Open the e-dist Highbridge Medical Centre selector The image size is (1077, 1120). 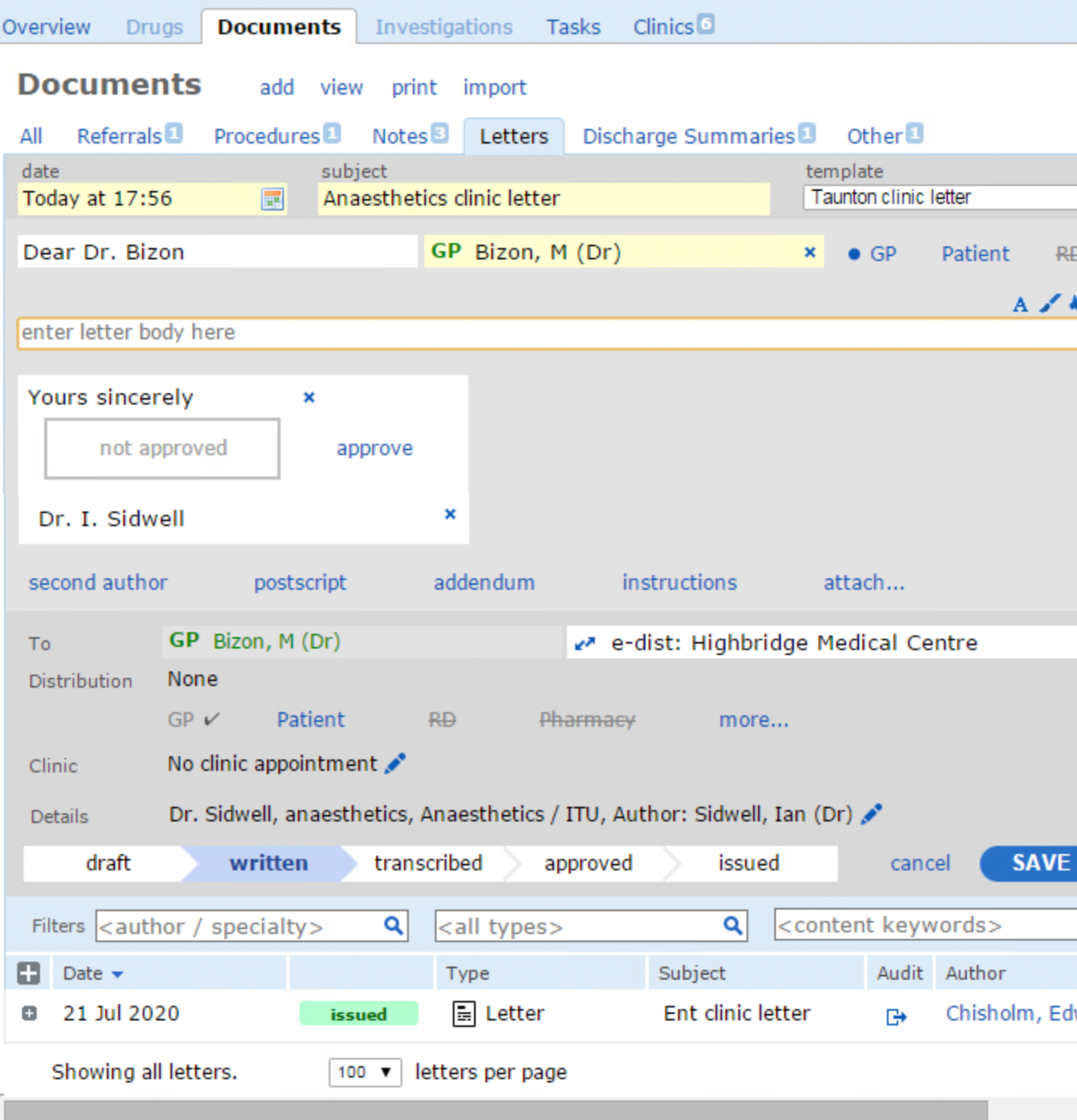(822, 643)
